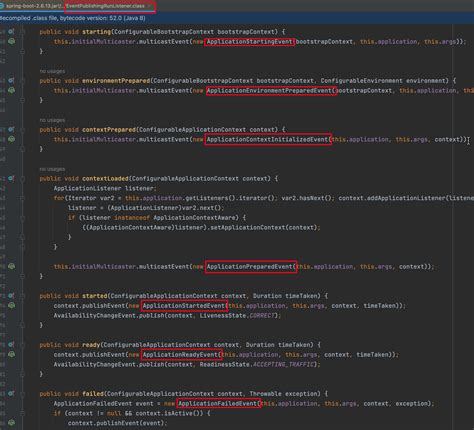
Task: Collapse the starting method fold marker
Action: pos(23,32)
